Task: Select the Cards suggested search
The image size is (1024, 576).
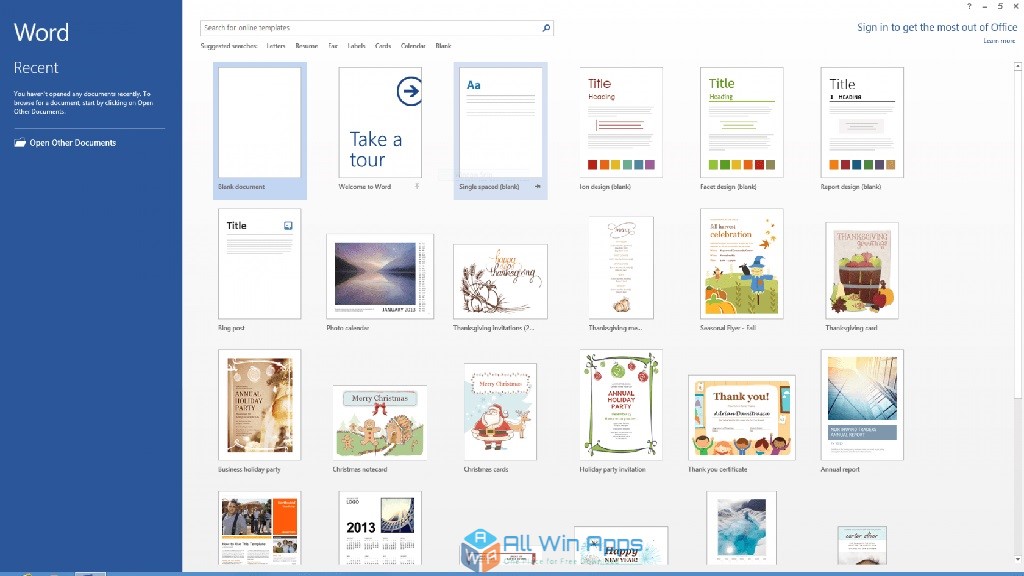Action: click(x=383, y=46)
